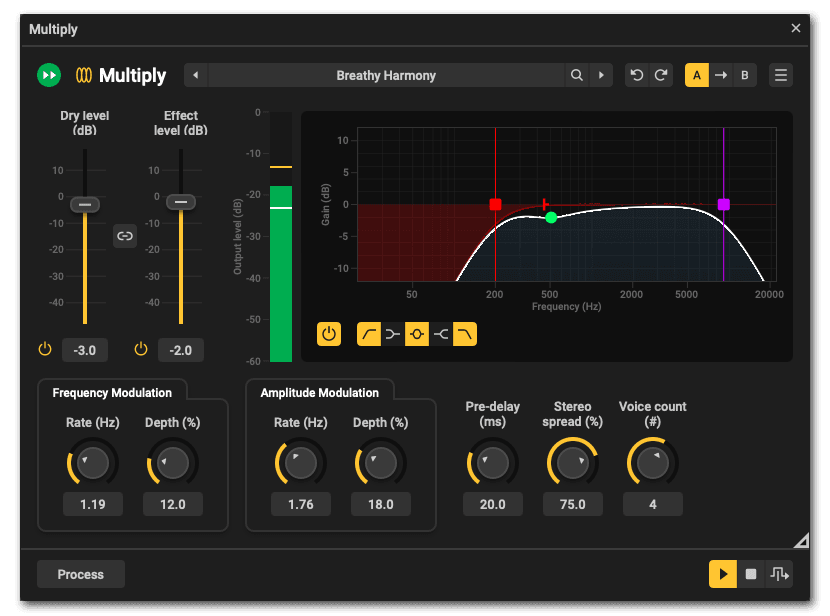Screen dimensions: 830x616
Task: Copy A settings to B arrow
Action: click(x=721, y=75)
